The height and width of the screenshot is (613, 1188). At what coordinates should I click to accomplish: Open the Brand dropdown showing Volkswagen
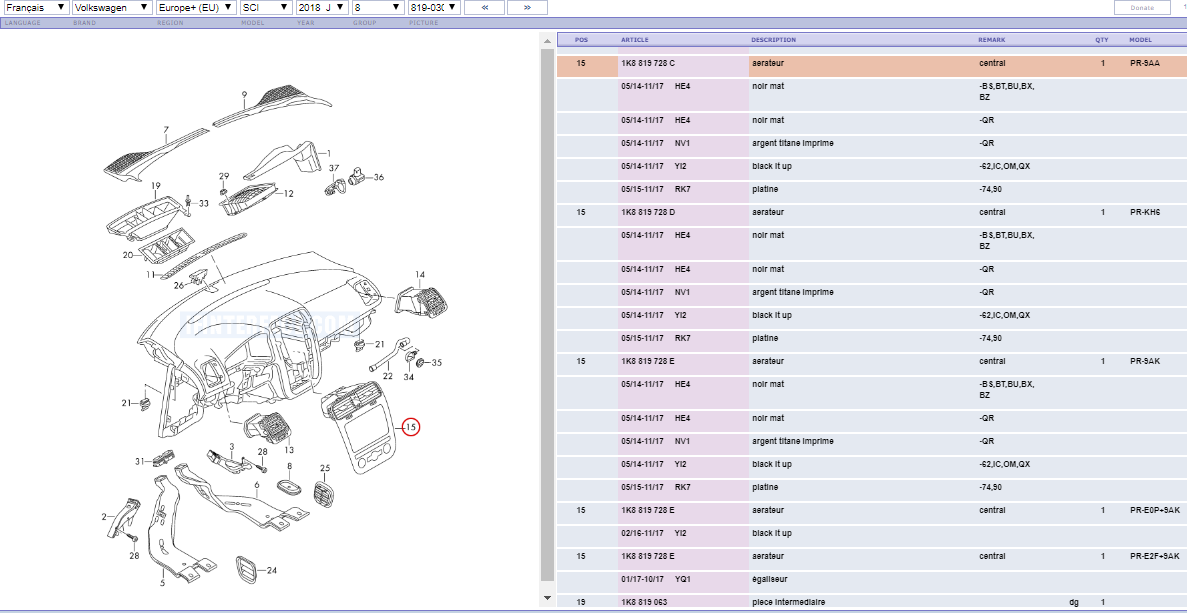(113, 8)
